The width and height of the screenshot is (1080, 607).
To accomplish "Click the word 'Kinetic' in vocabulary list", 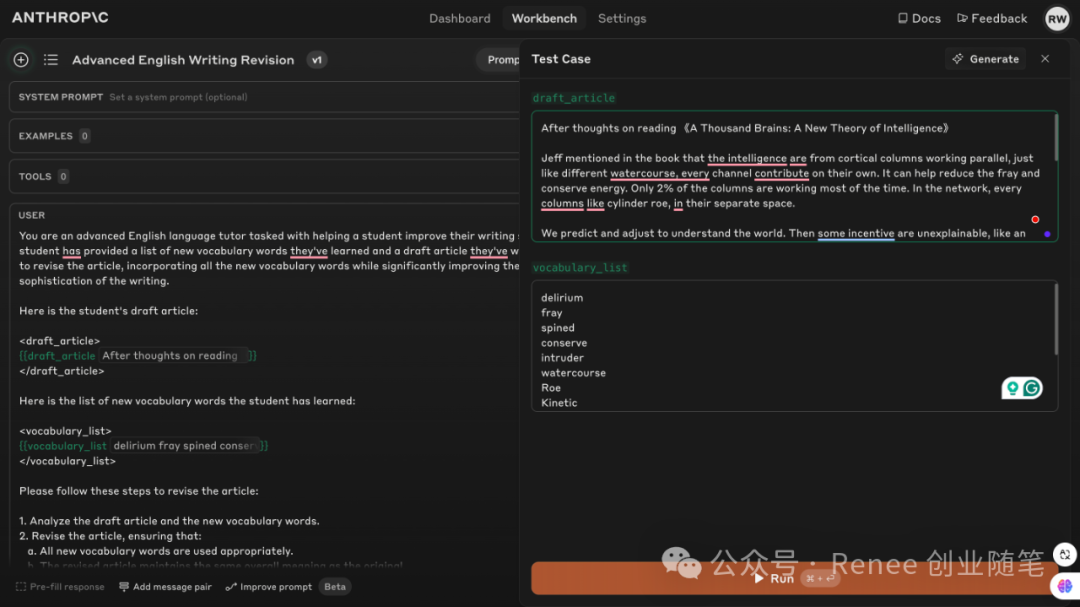I will tap(559, 403).
